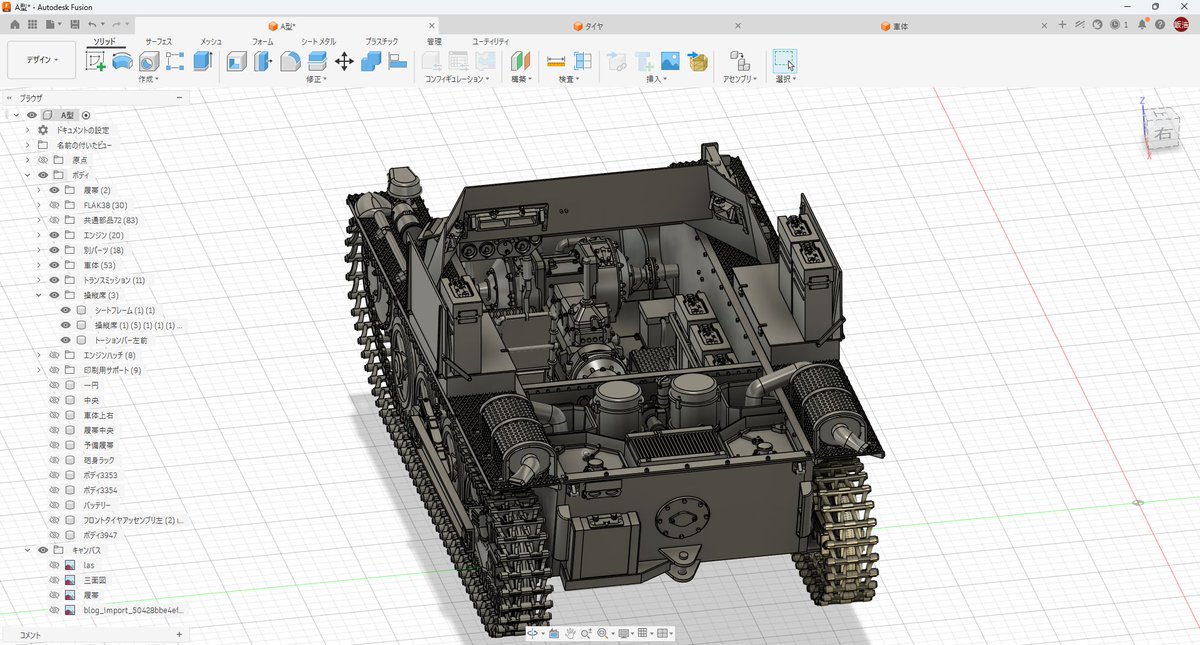Show the バッテリー body

click(x=55, y=505)
